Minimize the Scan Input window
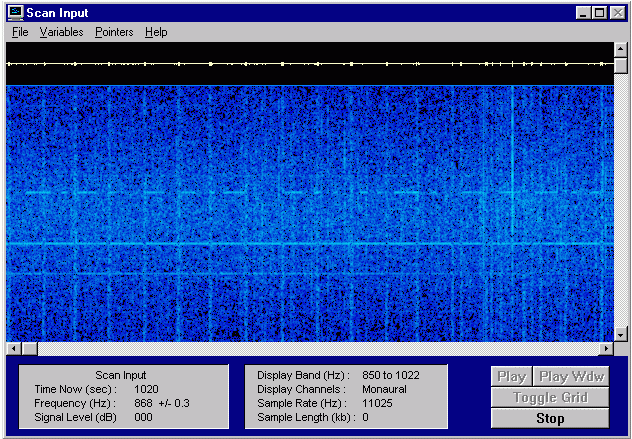The width and height of the screenshot is (632, 439). (x=582, y=13)
